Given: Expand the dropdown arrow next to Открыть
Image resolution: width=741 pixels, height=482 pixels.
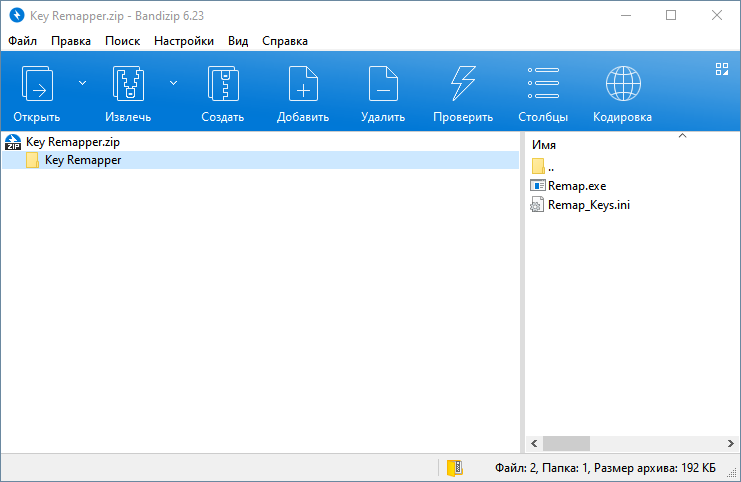Looking at the screenshot, I should click(x=82, y=83).
